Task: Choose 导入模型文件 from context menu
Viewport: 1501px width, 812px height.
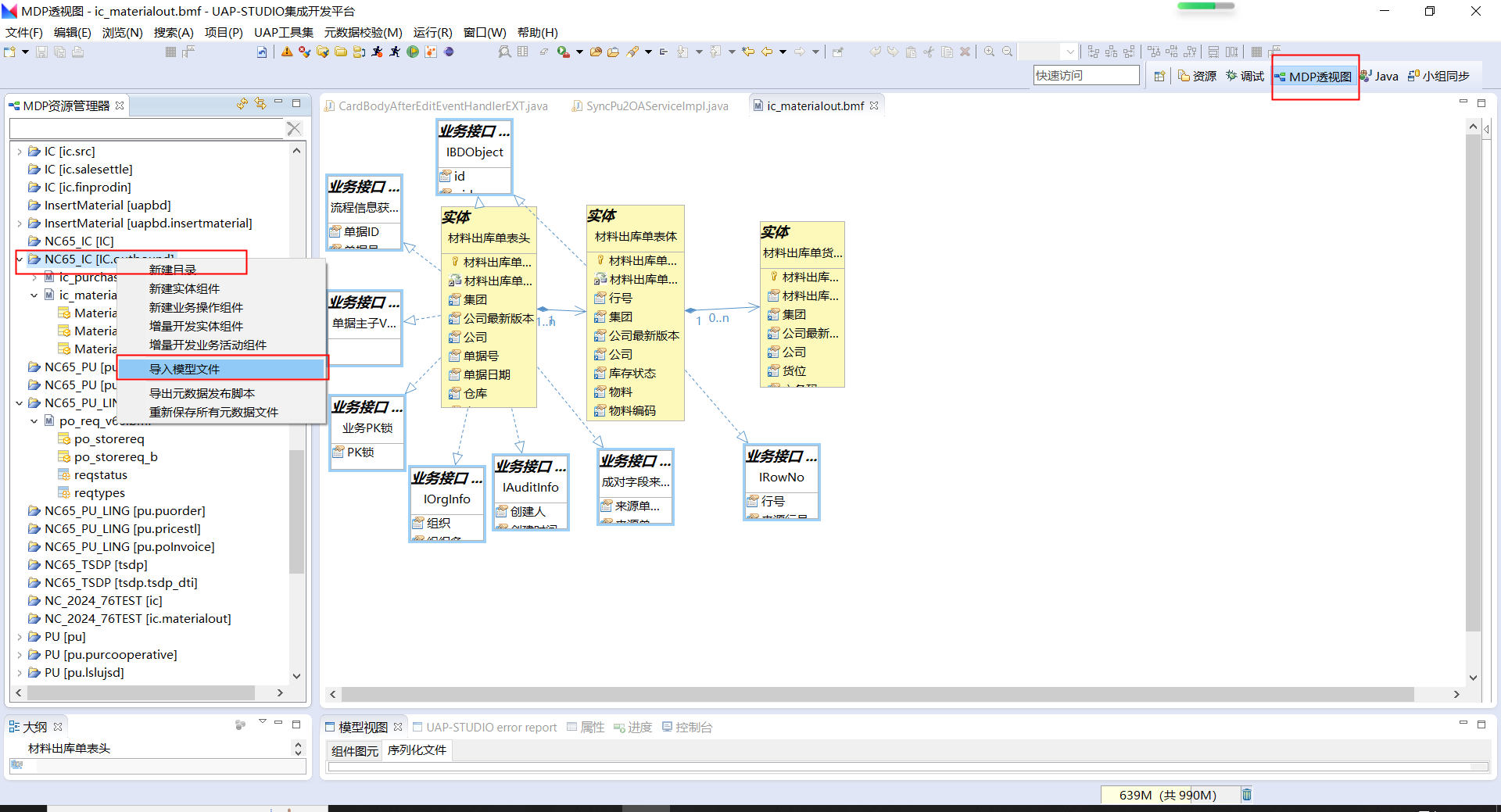Action: tap(222, 369)
